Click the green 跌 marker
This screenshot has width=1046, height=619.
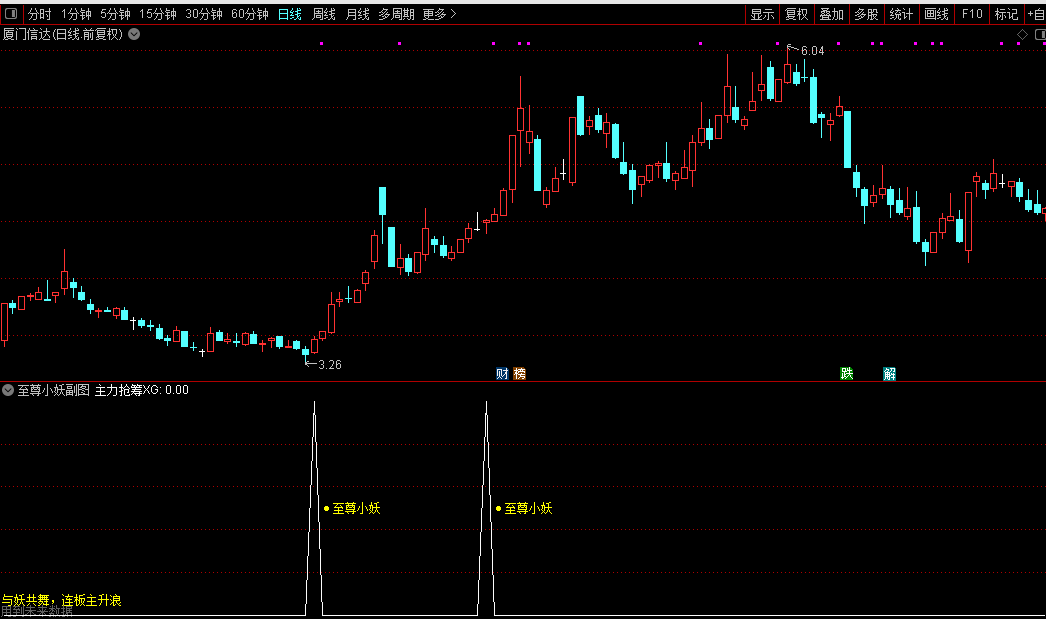pyautogui.click(x=847, y=374)
